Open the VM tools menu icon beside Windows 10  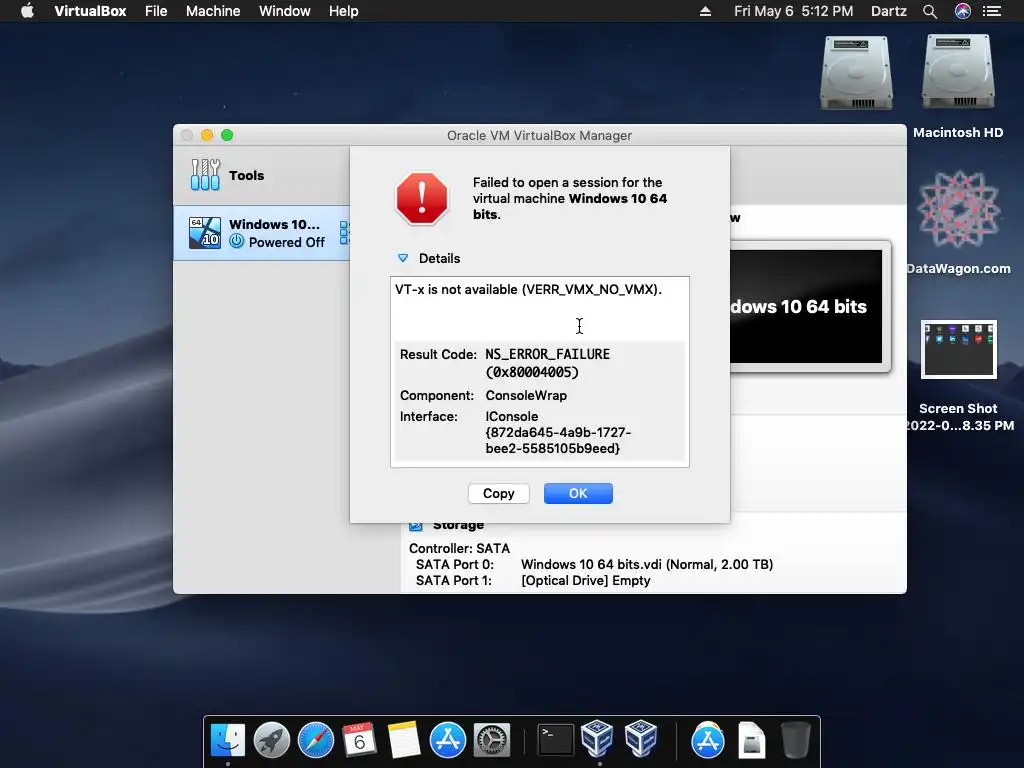[344, 233]
